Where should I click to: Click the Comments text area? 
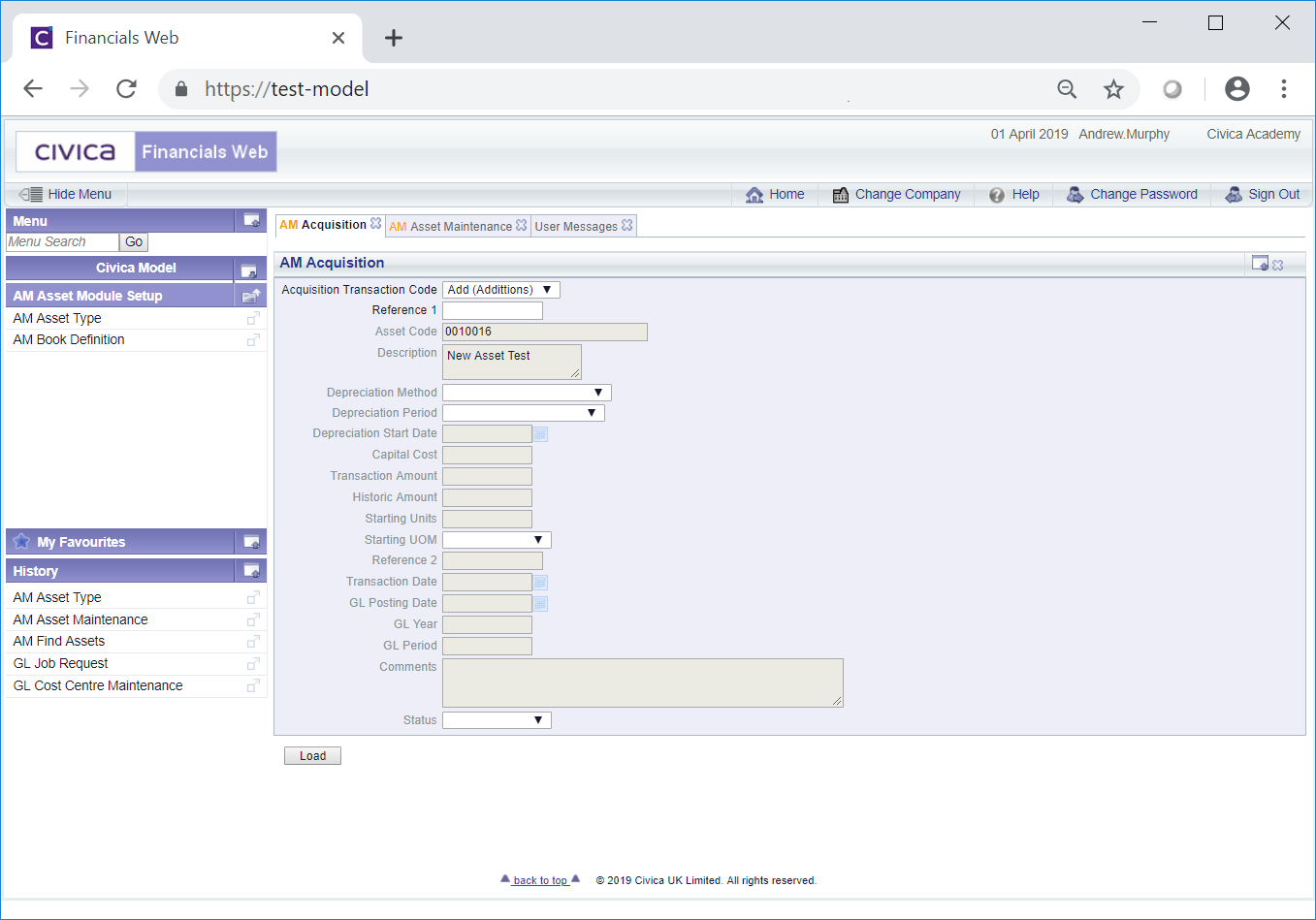tap(643, 682)
